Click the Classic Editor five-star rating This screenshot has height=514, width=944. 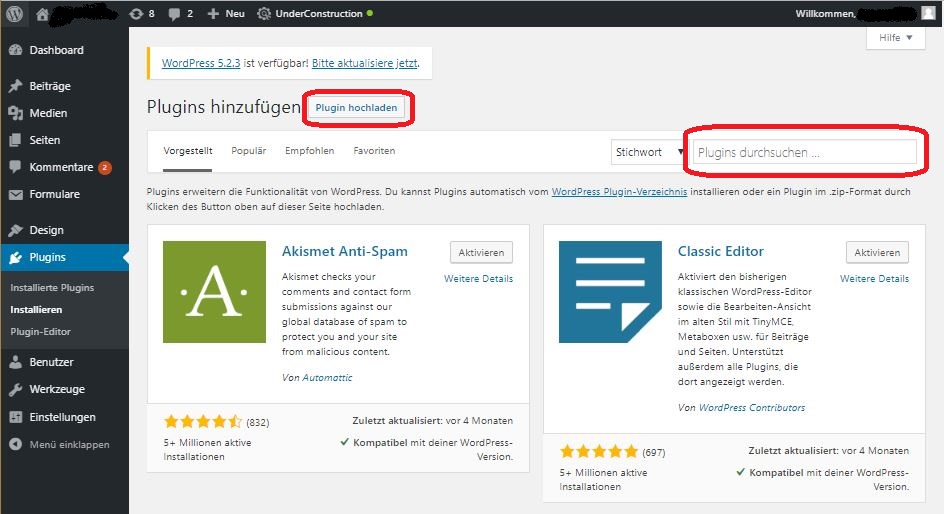click(x=598, y=451)
